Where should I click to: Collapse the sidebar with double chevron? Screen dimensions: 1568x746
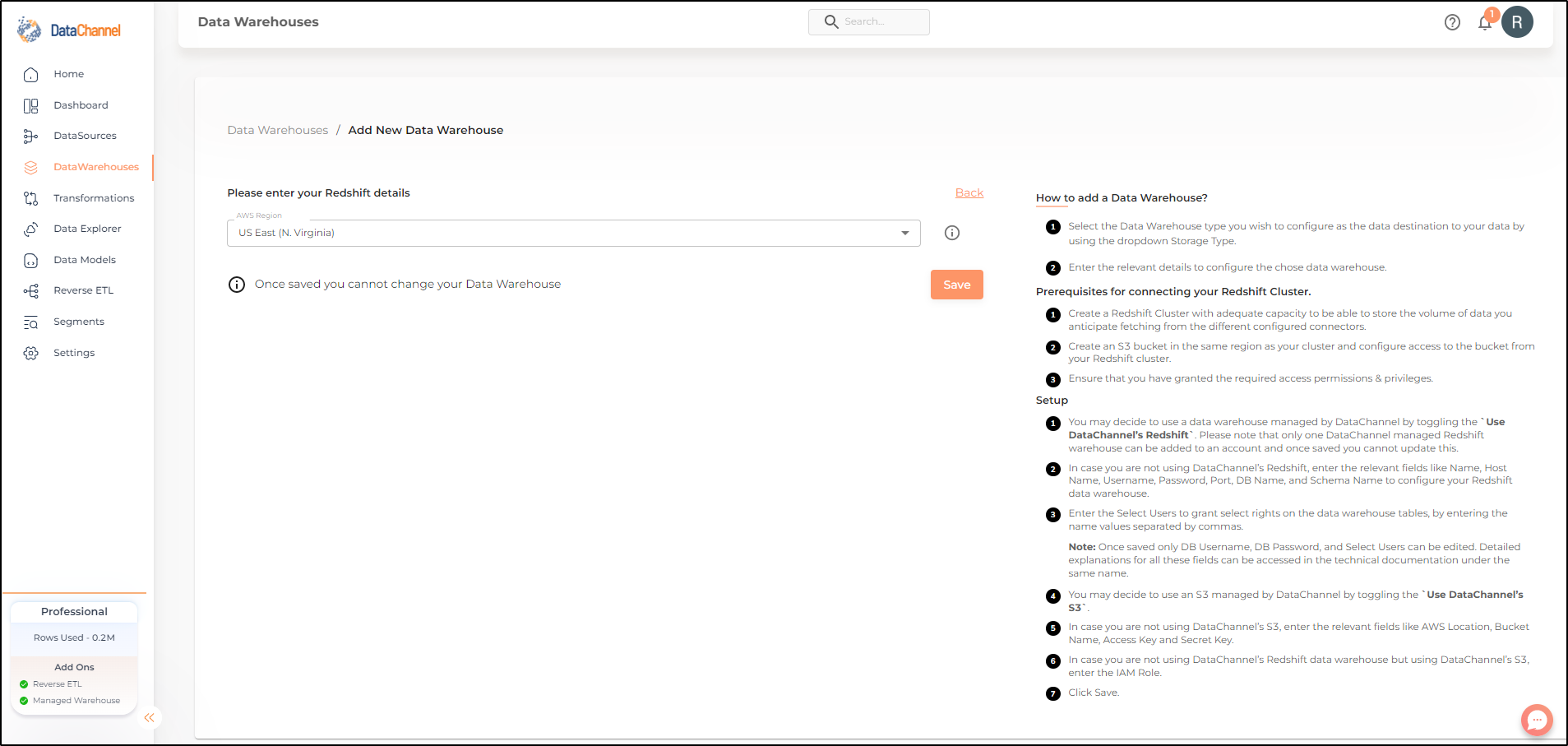pyautogui.click(x=149, y=718)
